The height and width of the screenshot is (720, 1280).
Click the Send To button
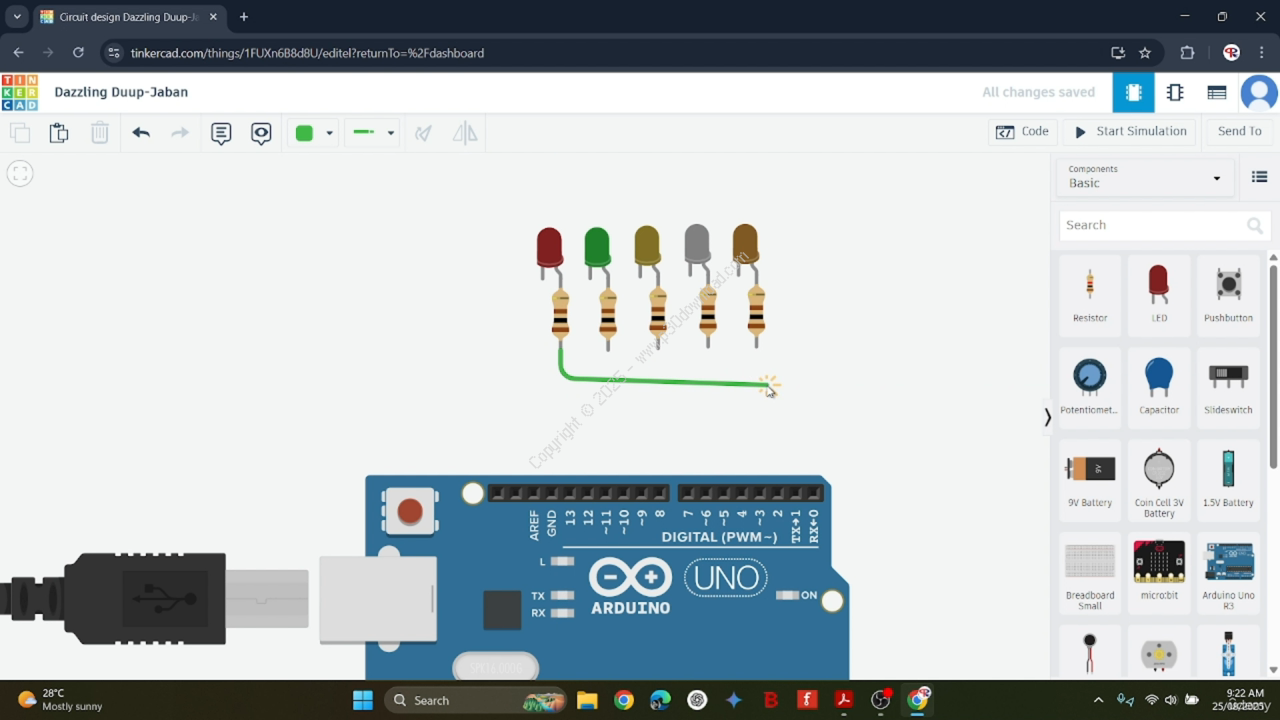1239,131
